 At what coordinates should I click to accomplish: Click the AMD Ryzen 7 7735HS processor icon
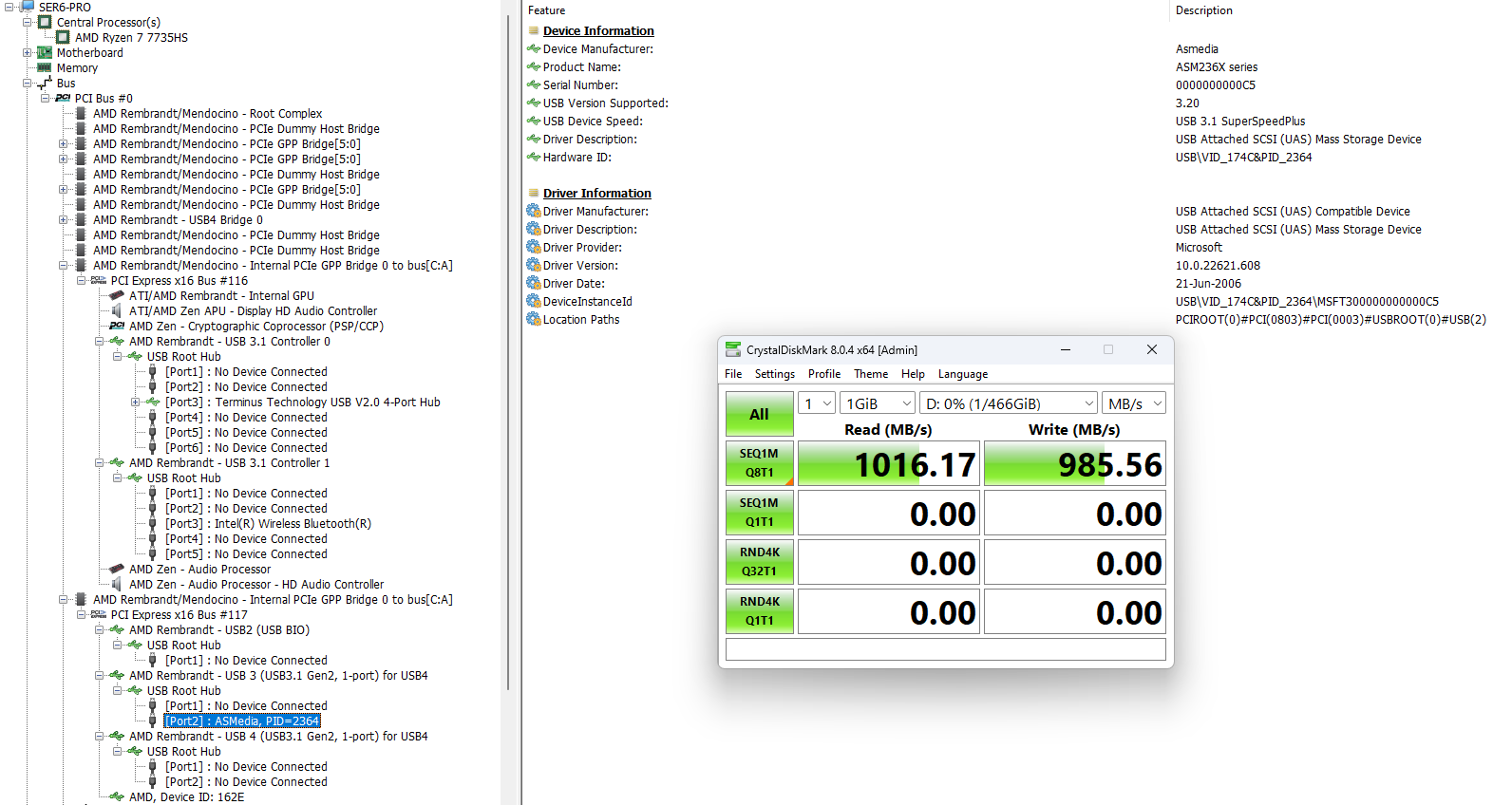(63, 37)
